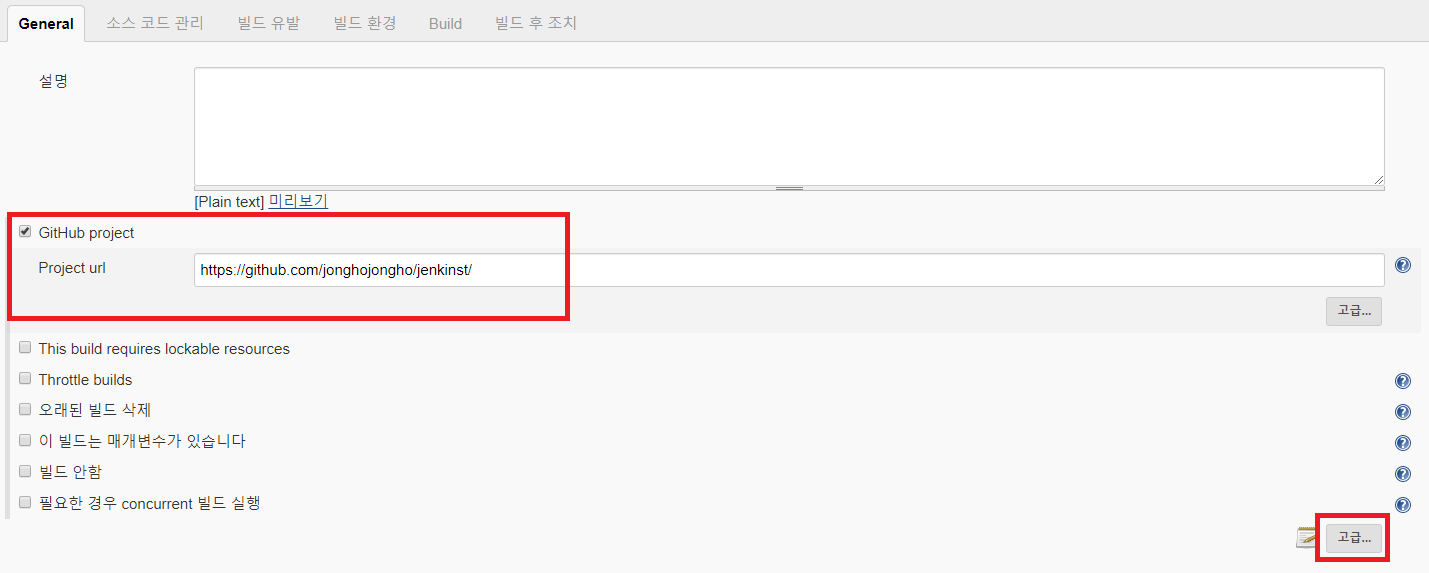Image resolution: width=1429 pixels, height=573 pixels.
Task: Click the Project url label
Action: point(72,267)
